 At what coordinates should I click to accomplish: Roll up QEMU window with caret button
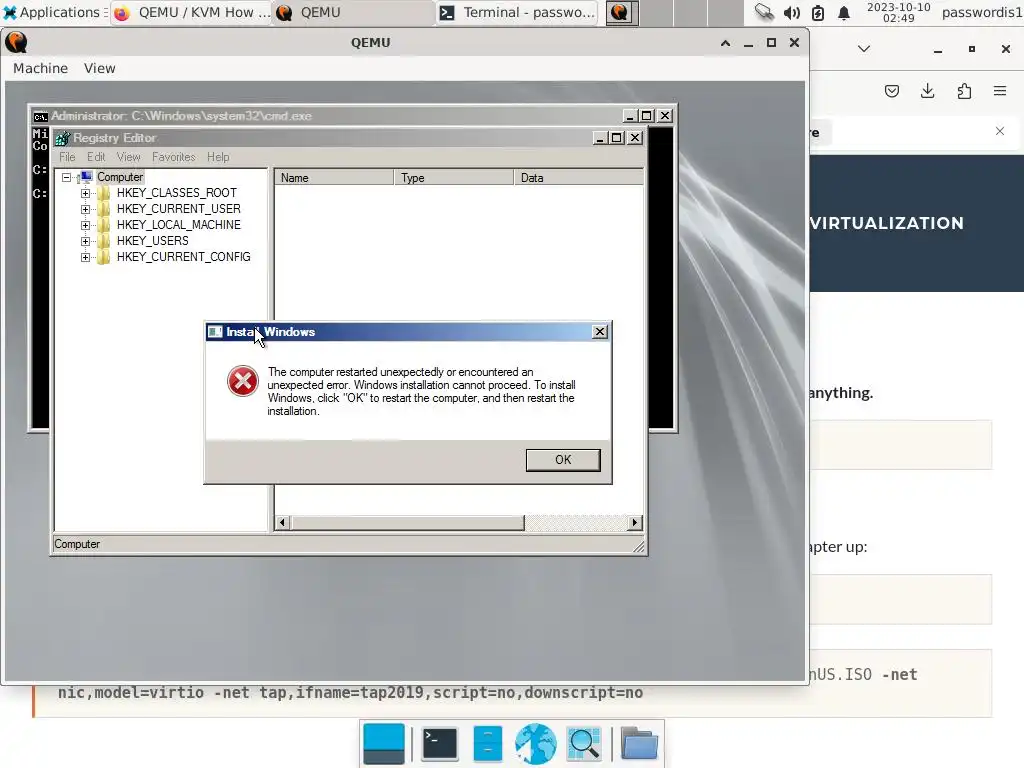(x=726, y=43)
